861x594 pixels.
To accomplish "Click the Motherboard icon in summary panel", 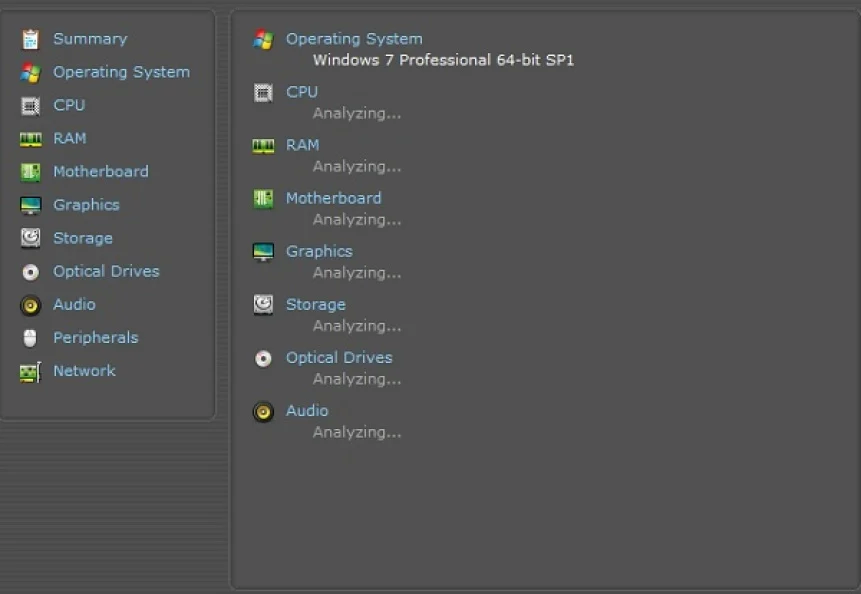I will [x=263, y=199].
